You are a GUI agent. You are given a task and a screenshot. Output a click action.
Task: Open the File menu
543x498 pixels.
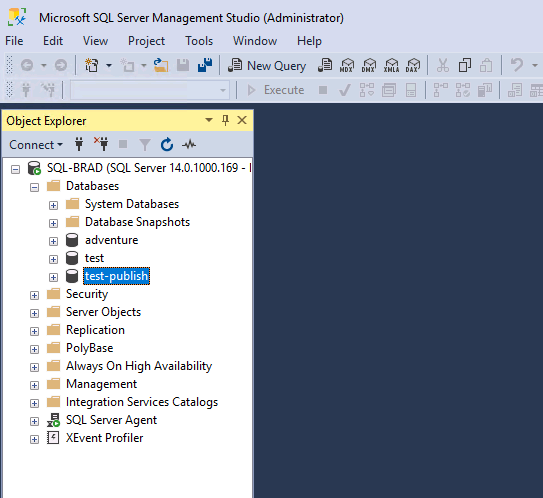tap(14, 41)
